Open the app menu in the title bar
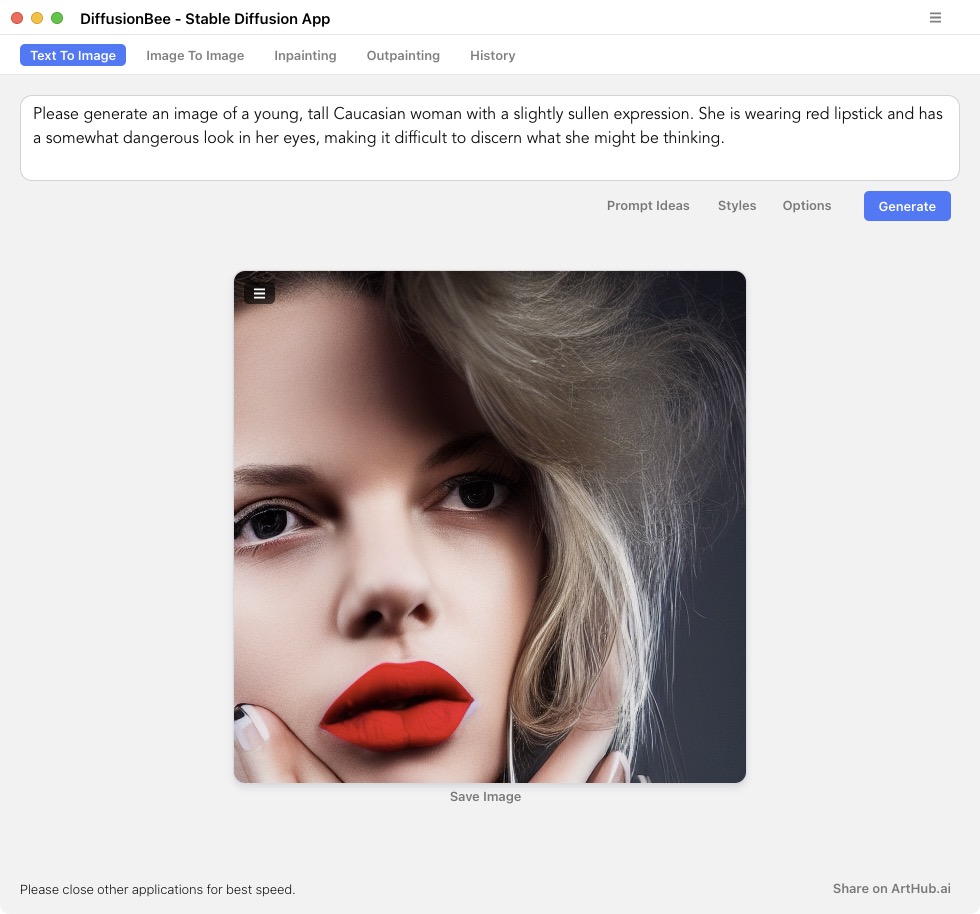This screenshot has height=914, width=980. [x=935, y=17]
